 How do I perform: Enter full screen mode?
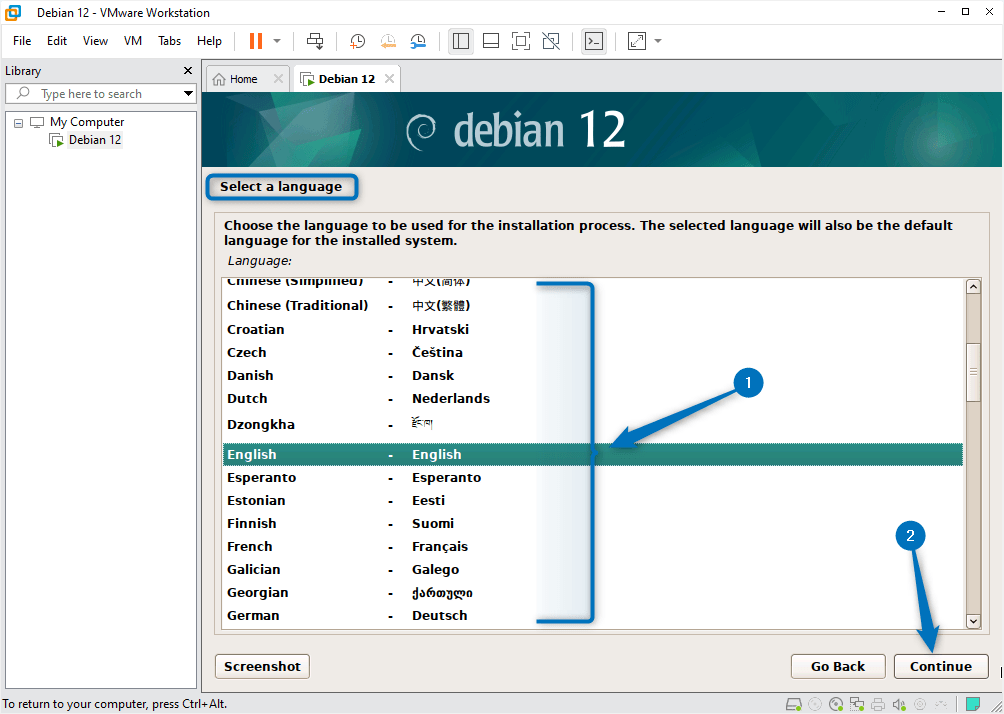pyautogui.click(x=520, y=41)
